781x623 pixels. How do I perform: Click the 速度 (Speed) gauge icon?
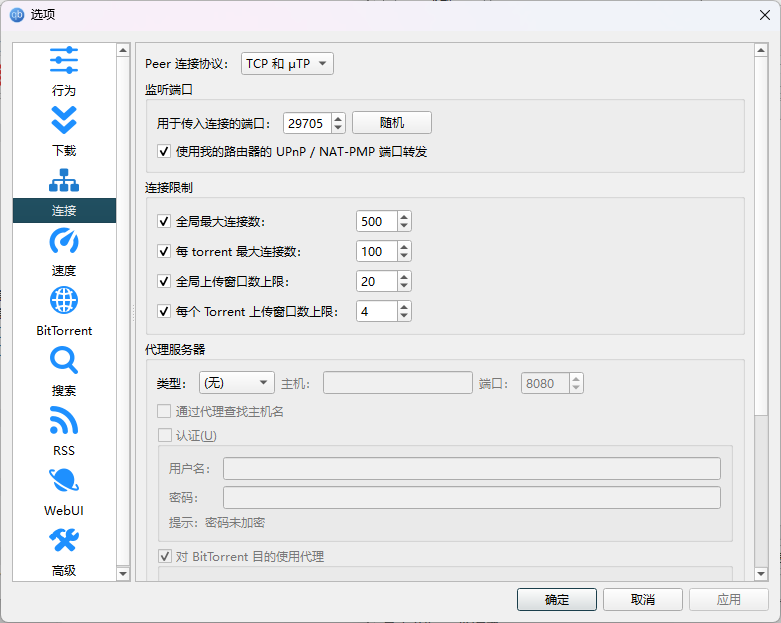(x=64, y=241)
